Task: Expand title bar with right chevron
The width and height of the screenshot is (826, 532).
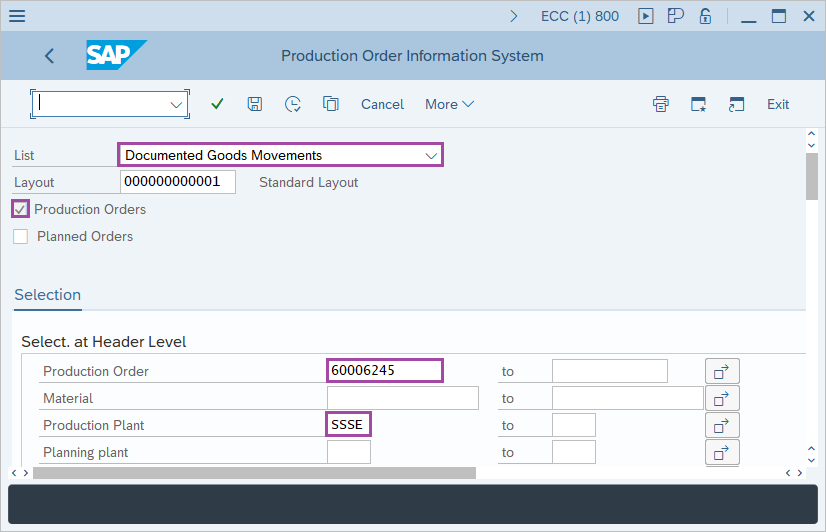Action: click(x=514, y=16)
